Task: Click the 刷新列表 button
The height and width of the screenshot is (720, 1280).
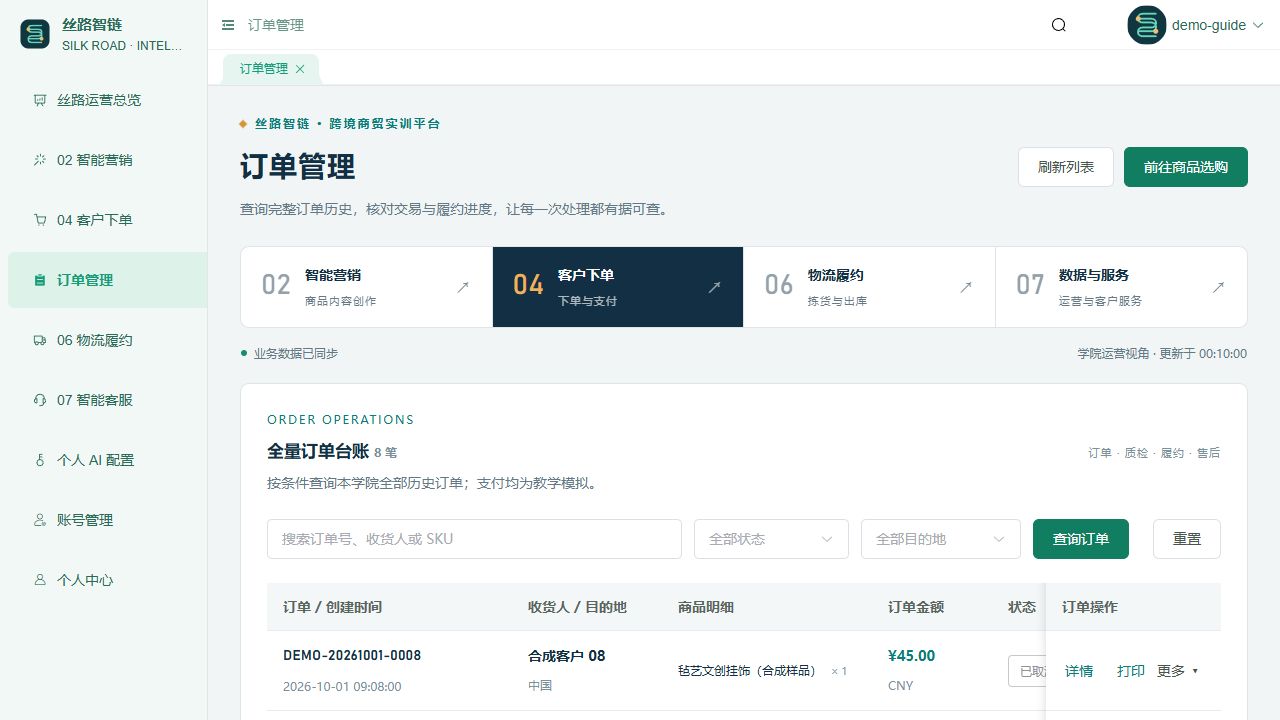Action: (x=1066, y=167)
